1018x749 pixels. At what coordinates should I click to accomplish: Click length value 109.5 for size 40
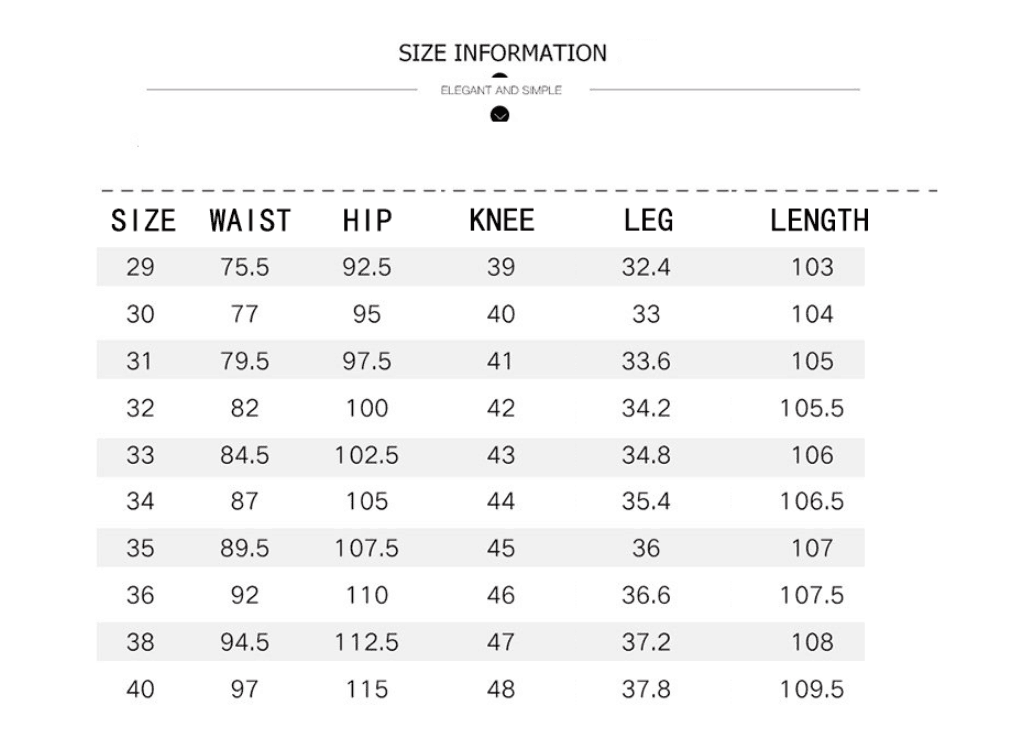812,689
